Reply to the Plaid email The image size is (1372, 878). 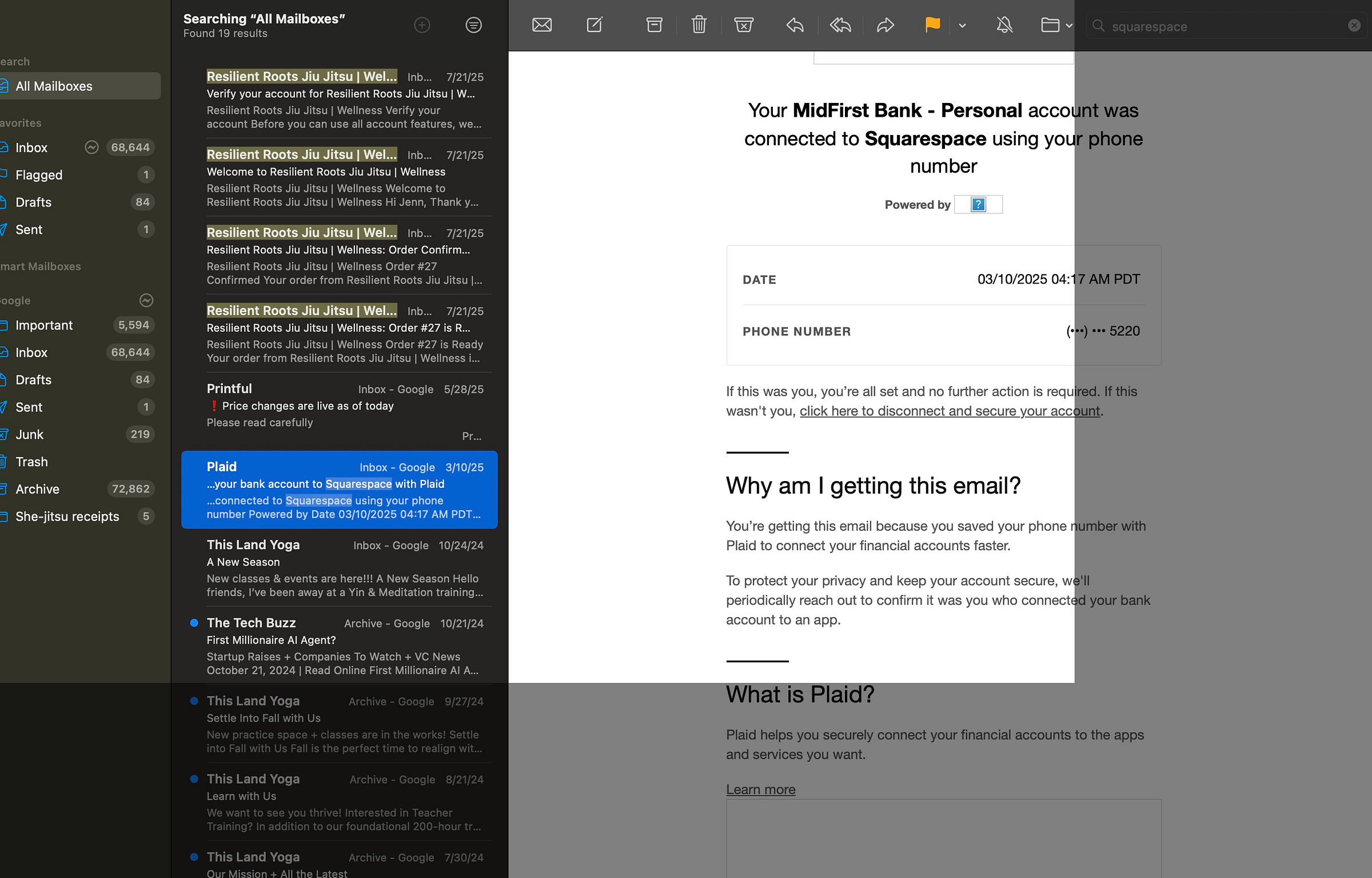[x=795, y=25]
